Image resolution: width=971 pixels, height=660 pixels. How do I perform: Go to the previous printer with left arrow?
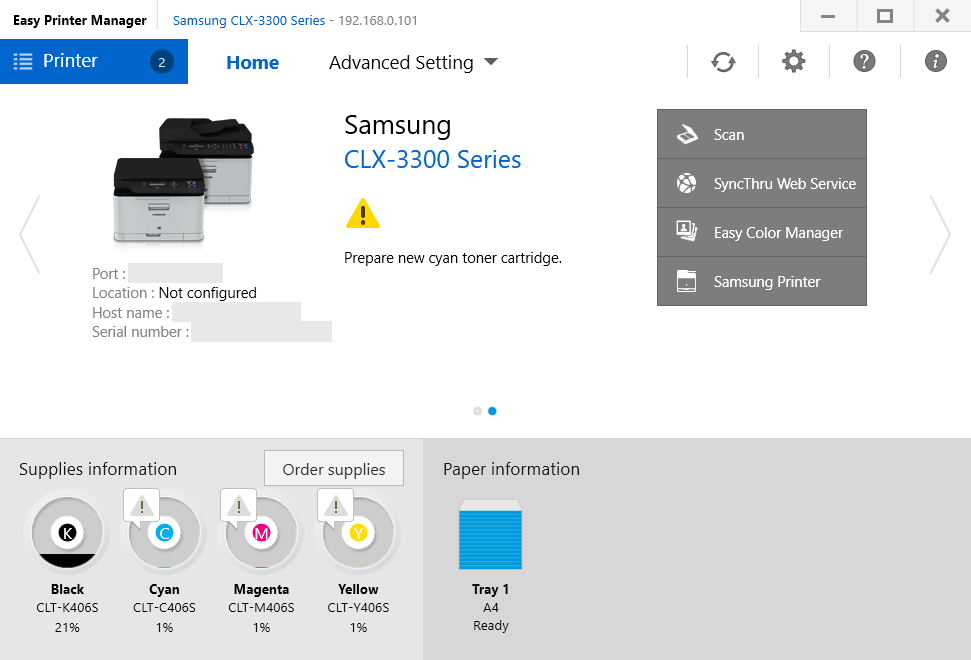coord(30,234)
